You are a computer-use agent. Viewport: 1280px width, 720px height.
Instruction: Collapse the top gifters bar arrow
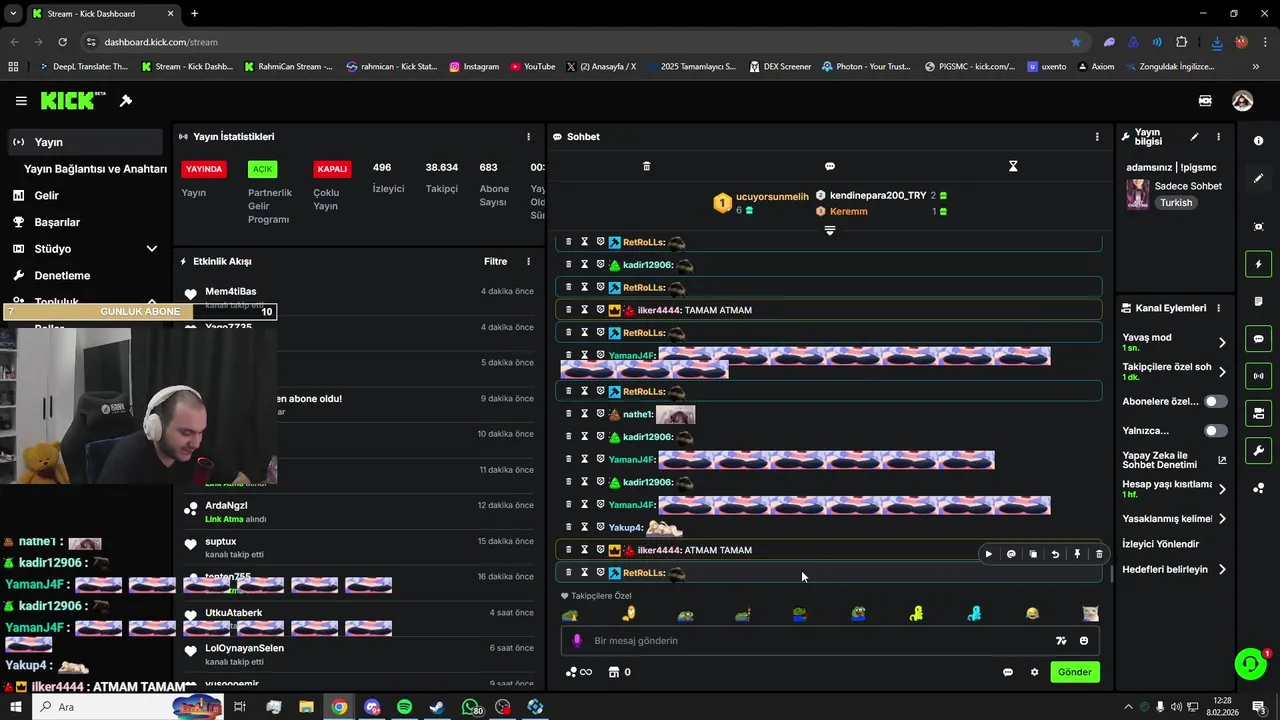click(x=829, y=231)
